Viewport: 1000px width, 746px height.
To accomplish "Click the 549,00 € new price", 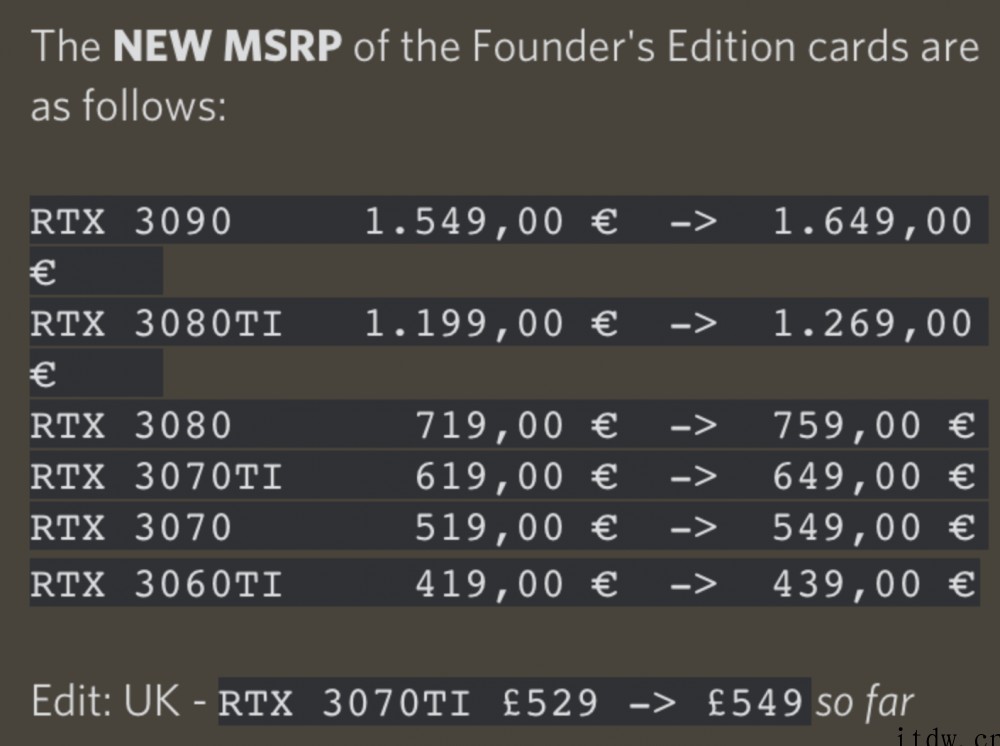I will 874,527.
